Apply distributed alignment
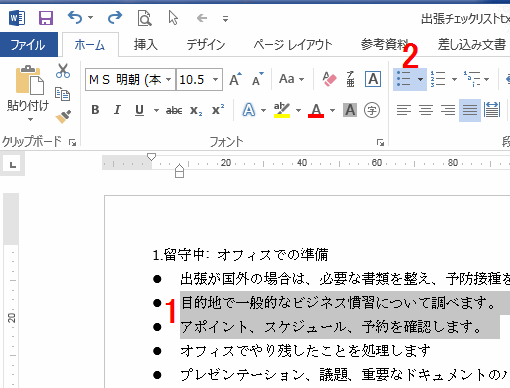 click(492, 110)
